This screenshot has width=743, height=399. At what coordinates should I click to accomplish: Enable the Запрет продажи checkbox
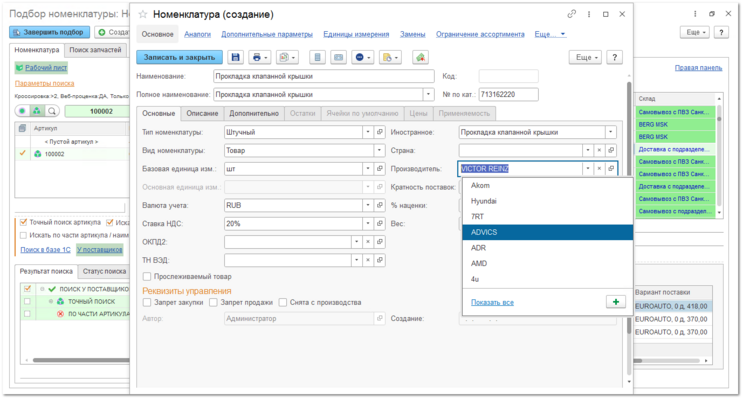tap(213, 302)
